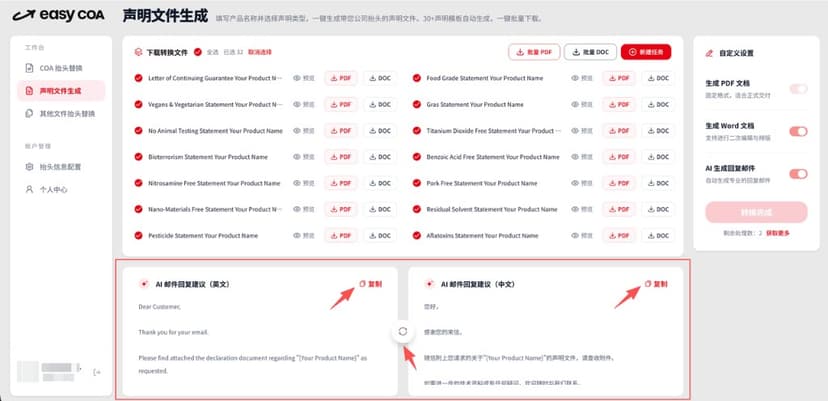
Task: Click the red 新建任务 button
Action: pos(646,52)
